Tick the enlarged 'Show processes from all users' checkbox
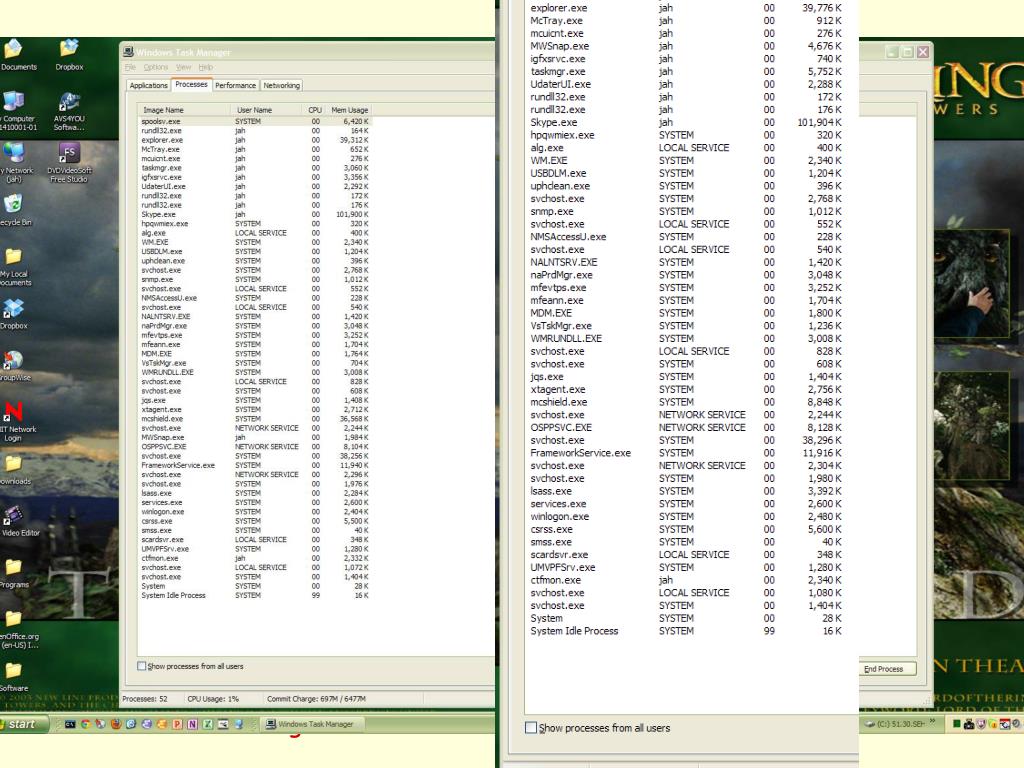 (x=531, y=728)
